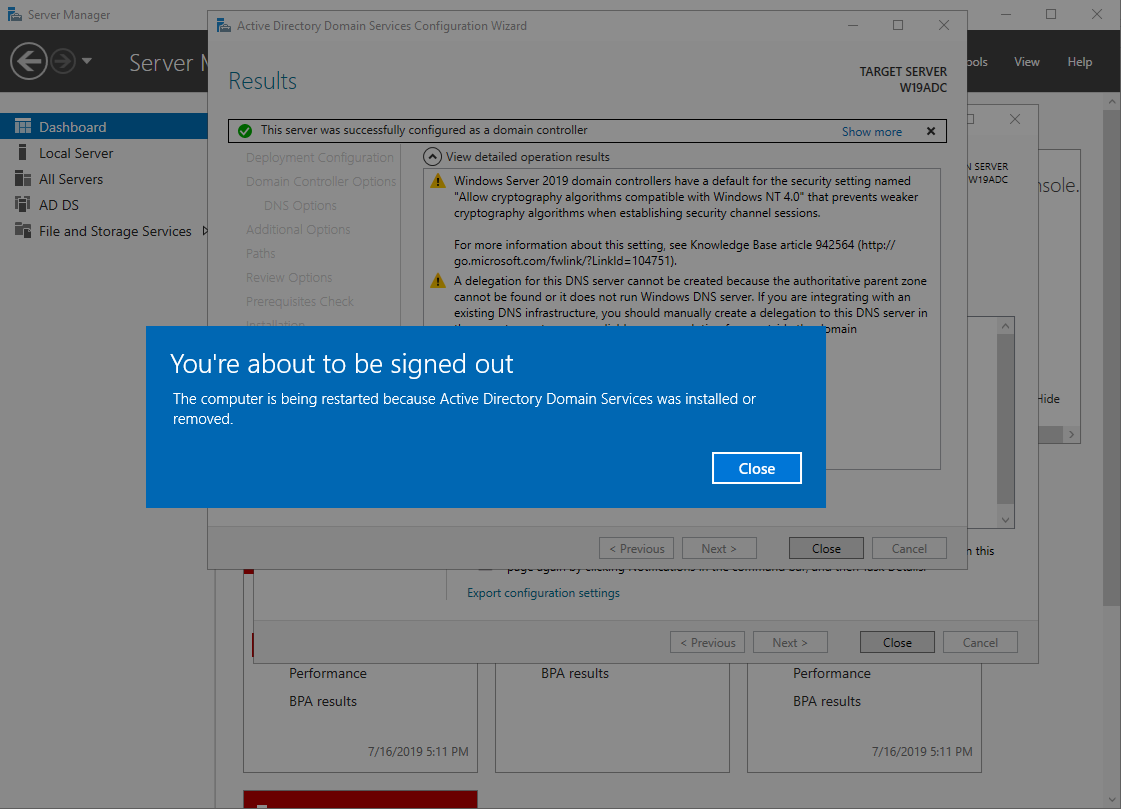Click the Export configuration settings link

tap(543, 592)
